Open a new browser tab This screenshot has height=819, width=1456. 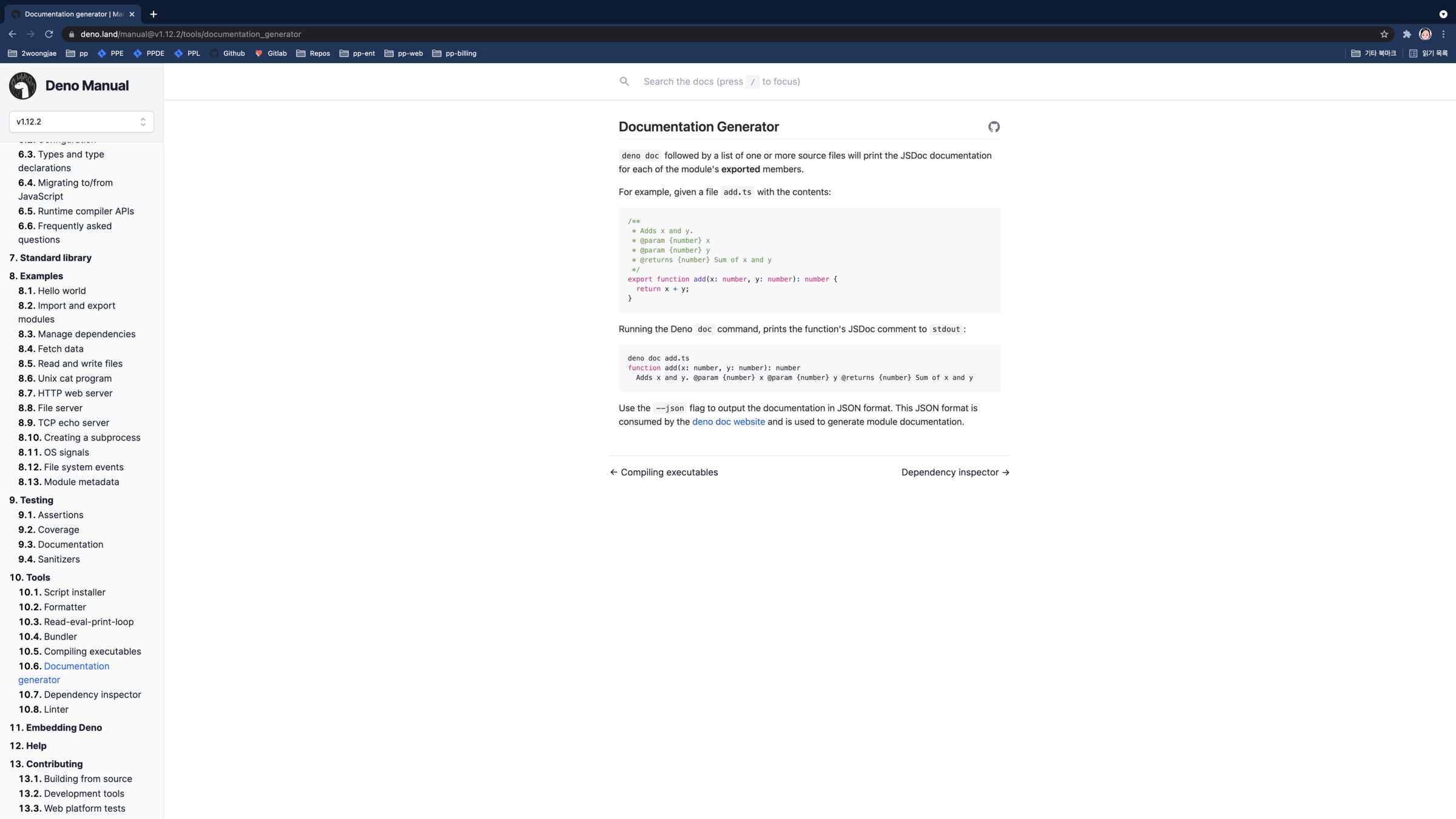click(x=153, y=14)
